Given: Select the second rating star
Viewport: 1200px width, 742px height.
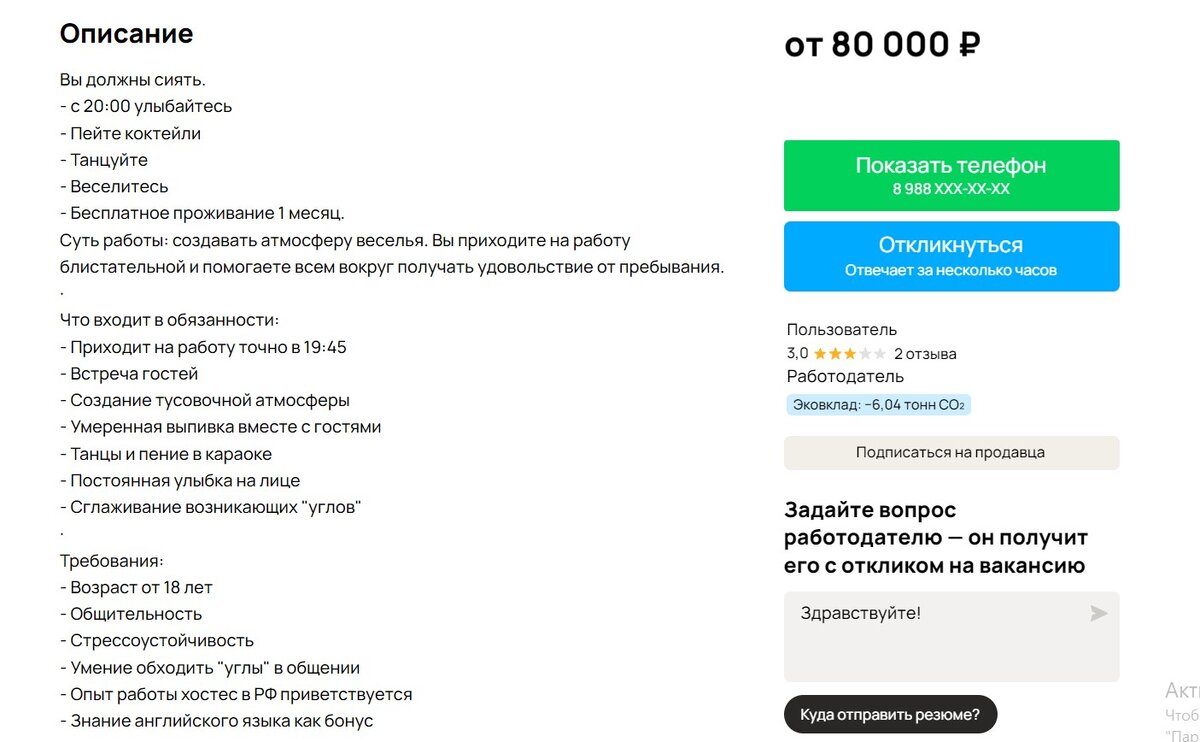Looking at the screenshot, I should point(836,353).
